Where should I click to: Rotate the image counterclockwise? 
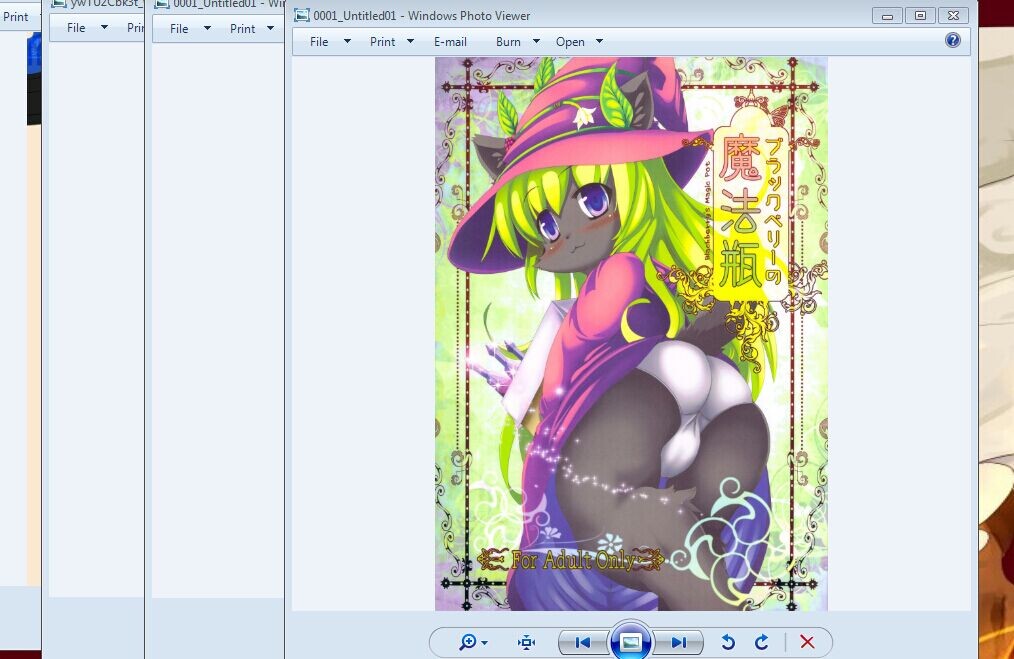[728, 642]
